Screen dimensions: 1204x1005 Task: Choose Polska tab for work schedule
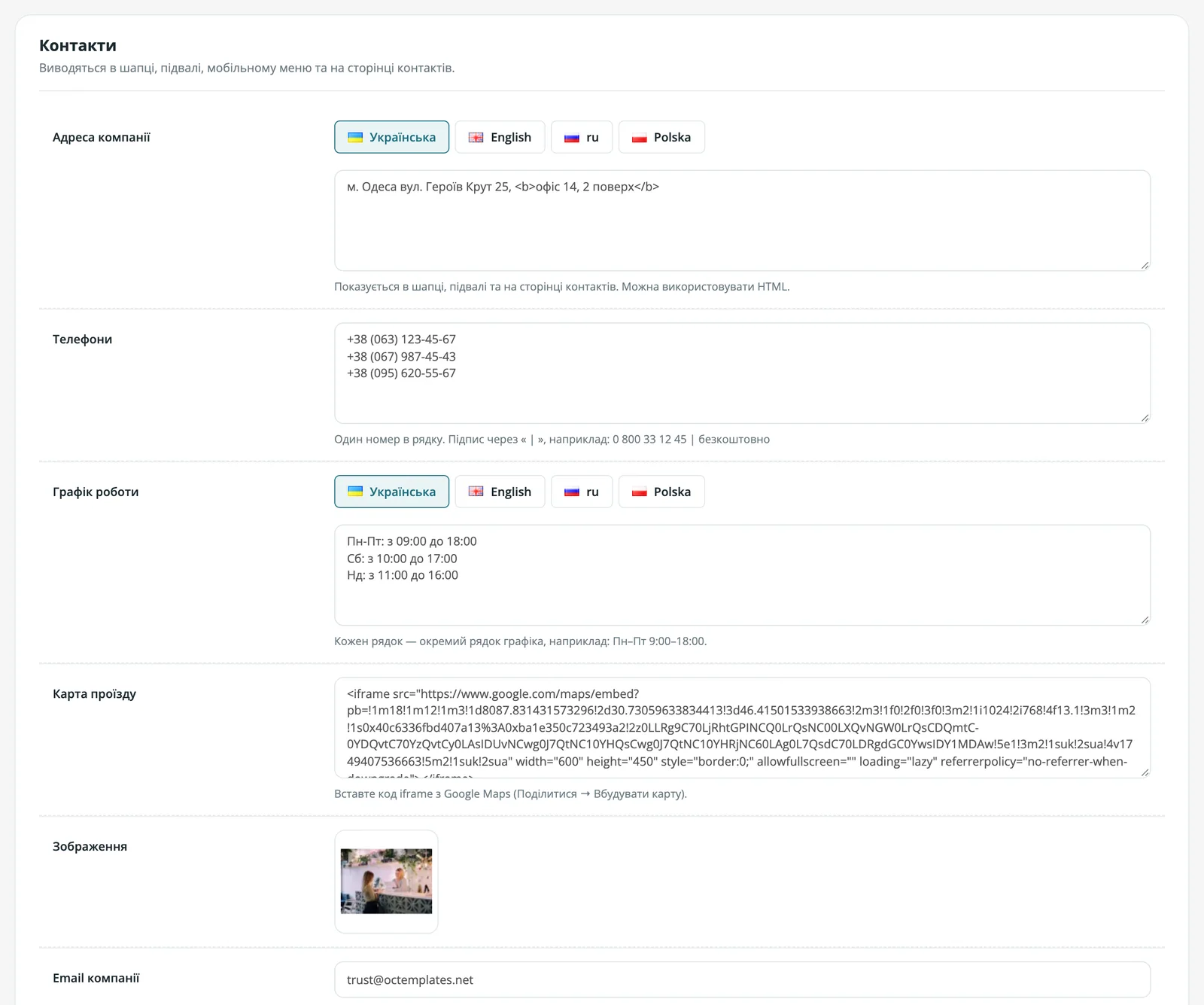coord(661,492)
